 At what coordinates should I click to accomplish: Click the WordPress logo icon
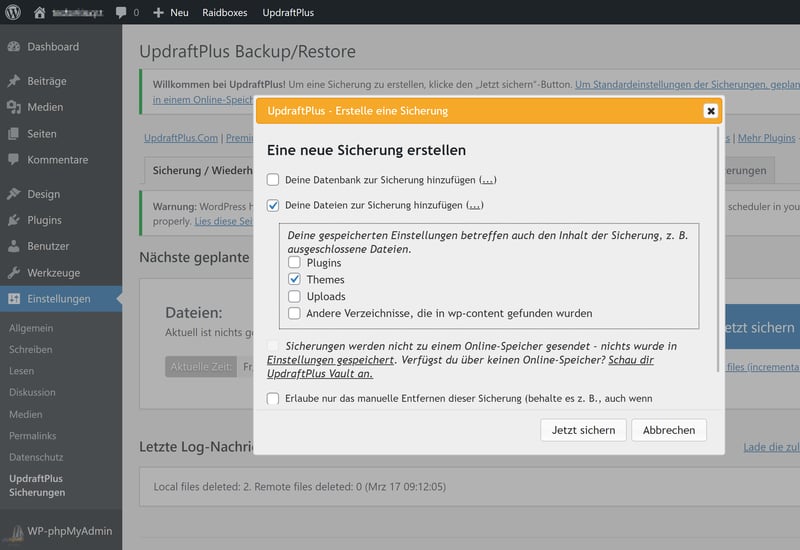(12, 13)
